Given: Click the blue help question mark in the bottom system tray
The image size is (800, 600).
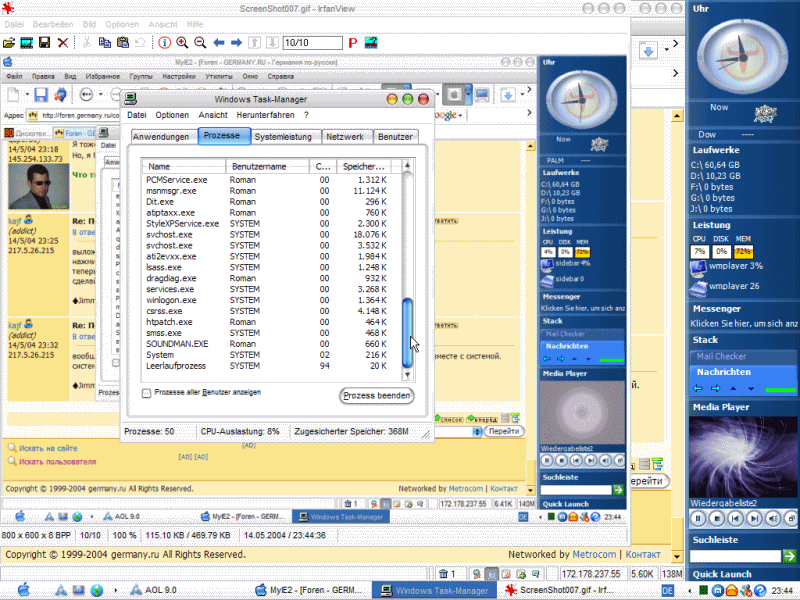Looking at the screenshot, I should coord(760,591).
